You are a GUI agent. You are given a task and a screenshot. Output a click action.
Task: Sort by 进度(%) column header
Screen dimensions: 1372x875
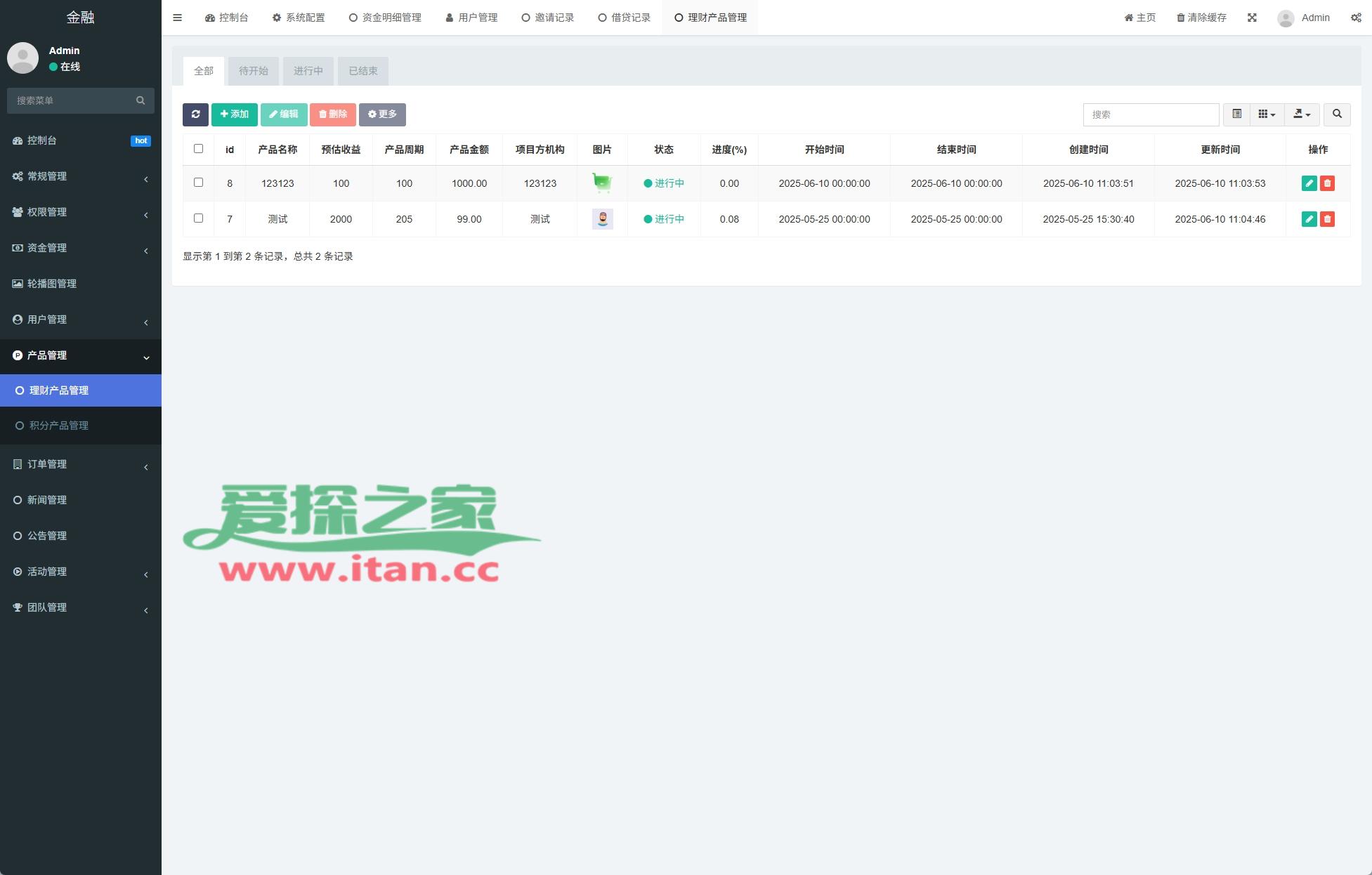coord(729,150)
